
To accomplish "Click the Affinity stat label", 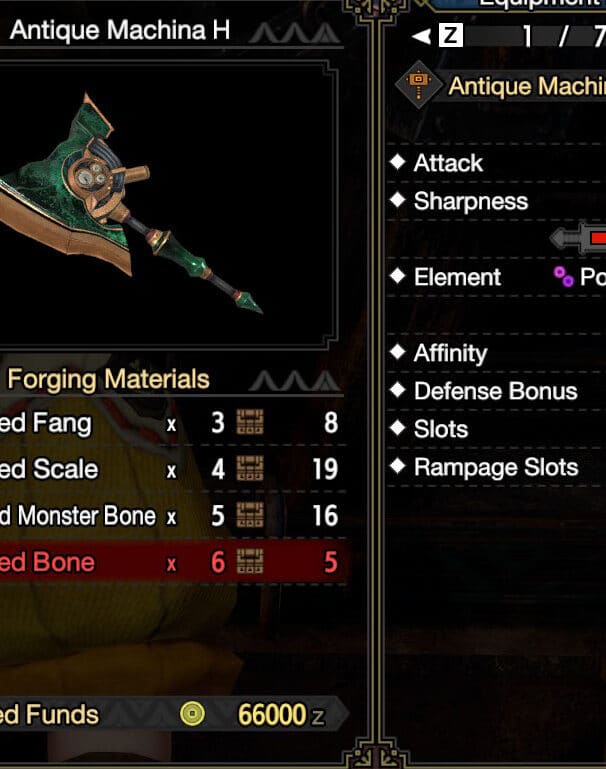I will [x=451, y=353].
